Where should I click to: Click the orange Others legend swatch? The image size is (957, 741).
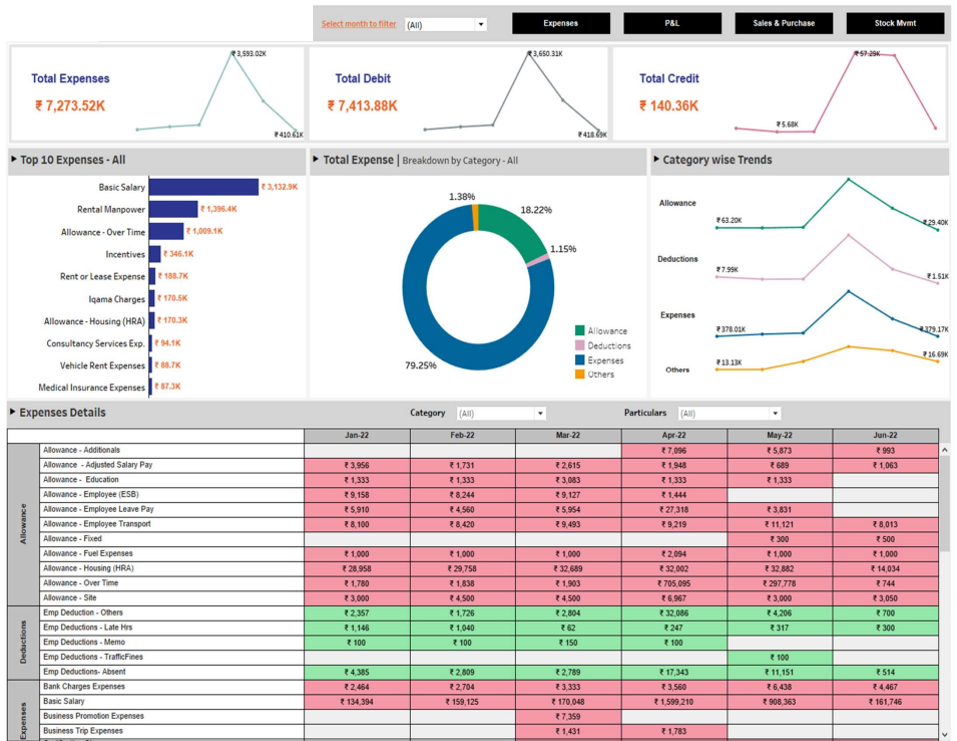[580, 375]
